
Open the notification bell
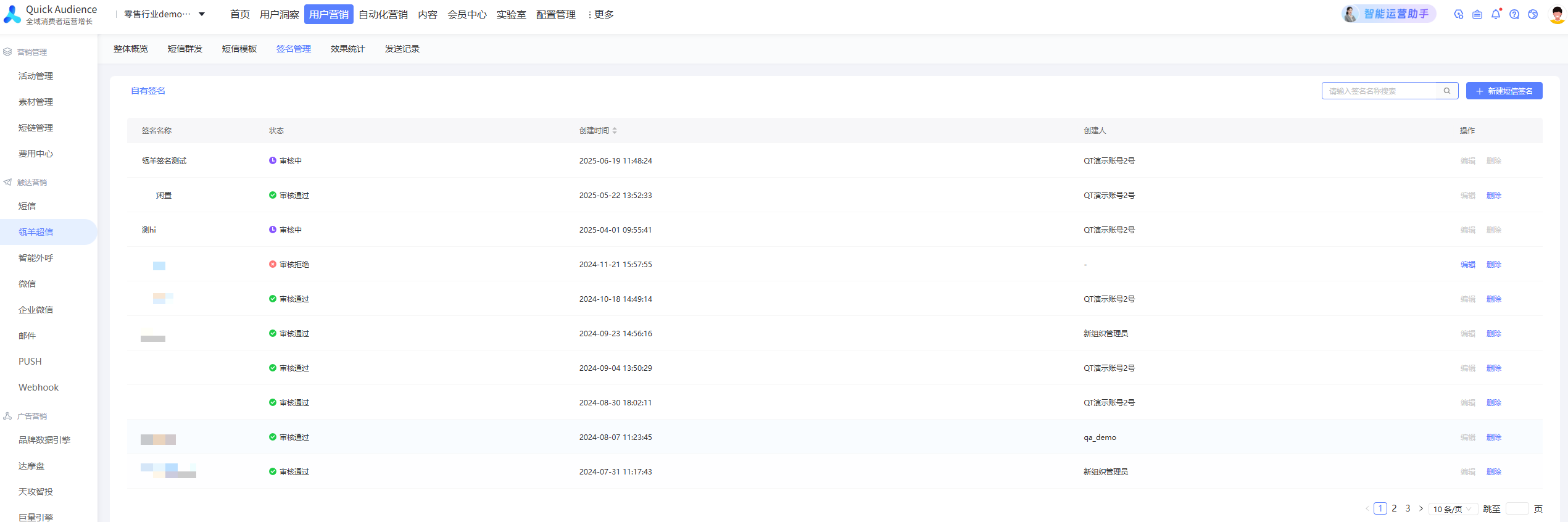(1496, 14)
